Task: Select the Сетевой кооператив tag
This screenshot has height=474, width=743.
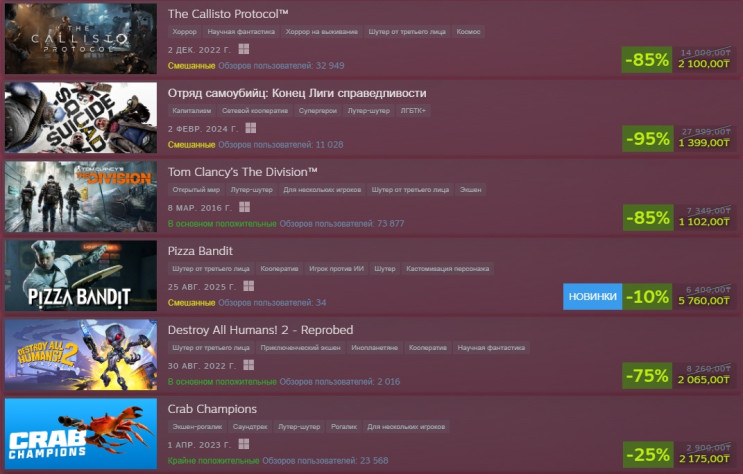Action: [x=255, y=110]
